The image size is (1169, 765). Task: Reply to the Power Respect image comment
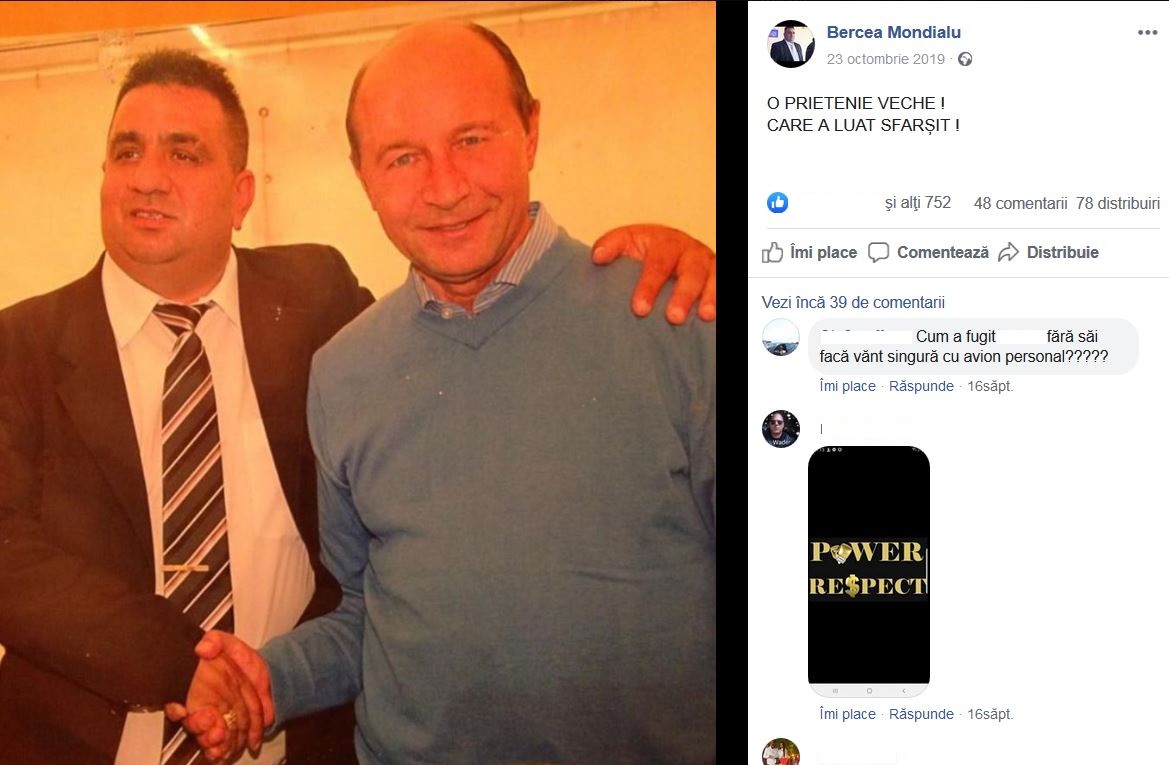921,714
